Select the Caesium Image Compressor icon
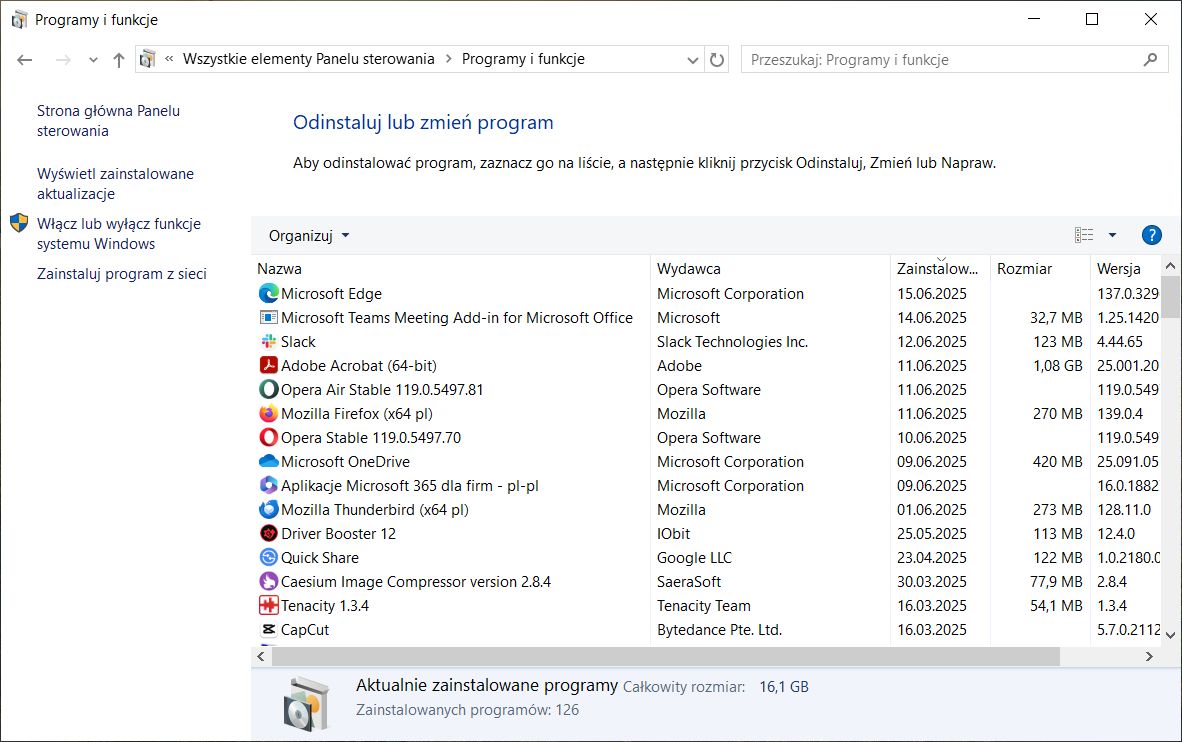Image resolution: width=1182 pixels, height=742 pixels. tap(268, 581)
